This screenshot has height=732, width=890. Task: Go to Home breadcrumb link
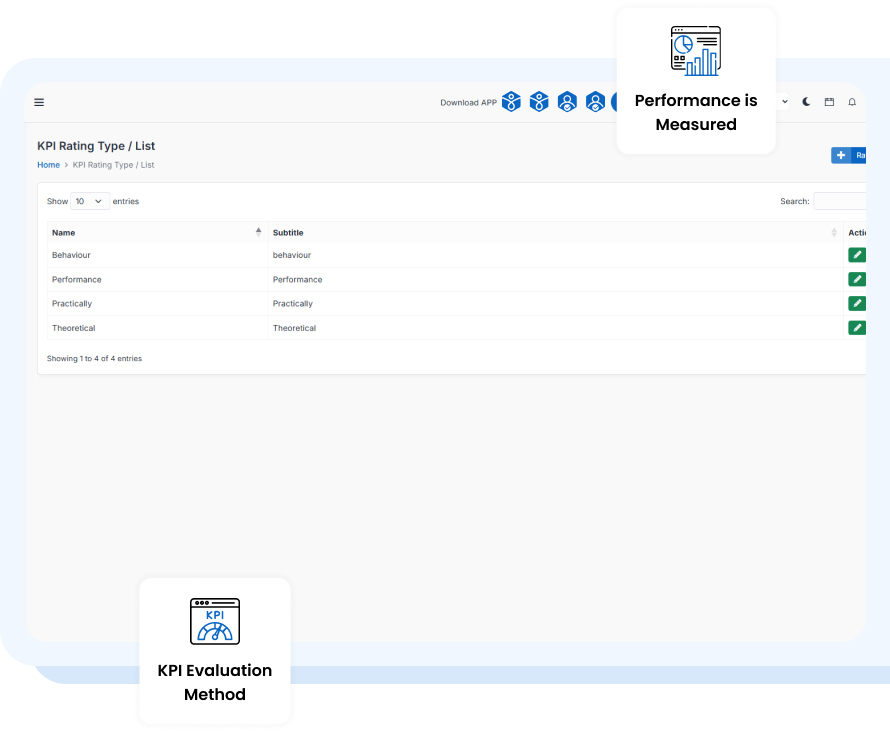coord(48,165)
